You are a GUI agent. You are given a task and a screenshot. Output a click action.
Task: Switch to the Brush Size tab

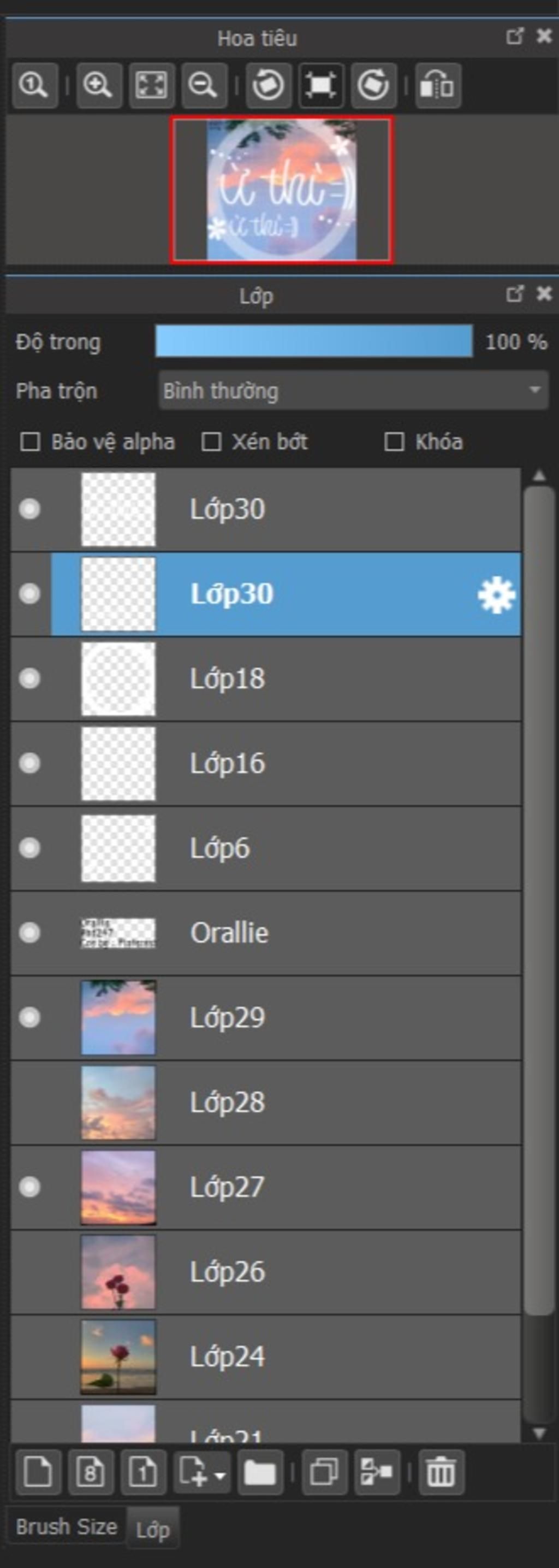click(66, 1527)
